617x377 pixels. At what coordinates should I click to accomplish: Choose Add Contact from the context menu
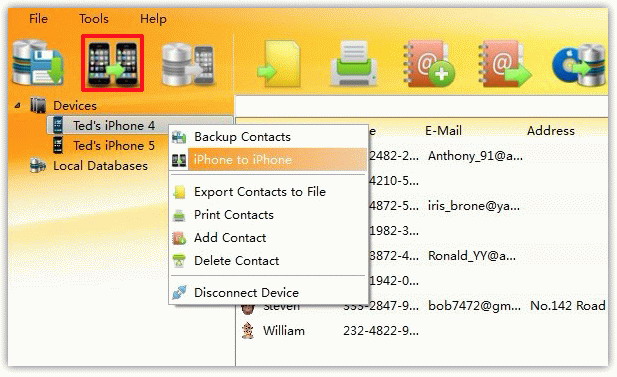(268, 238)
